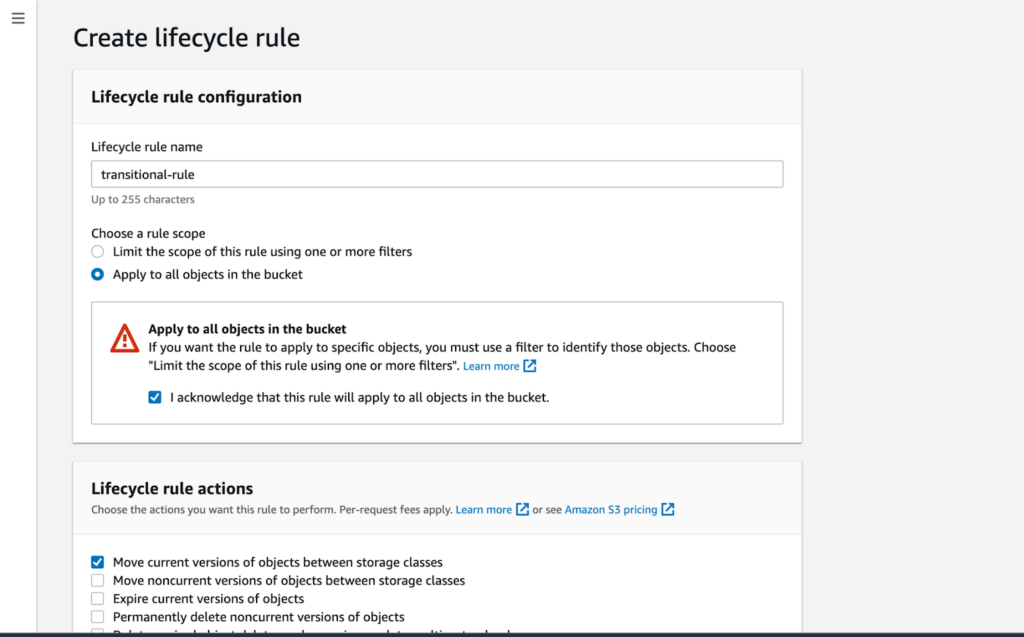The width and height of the screenshot is (1024, 637).
Task: Select Apply to all objects in the bucket
Action: [97, 273]
